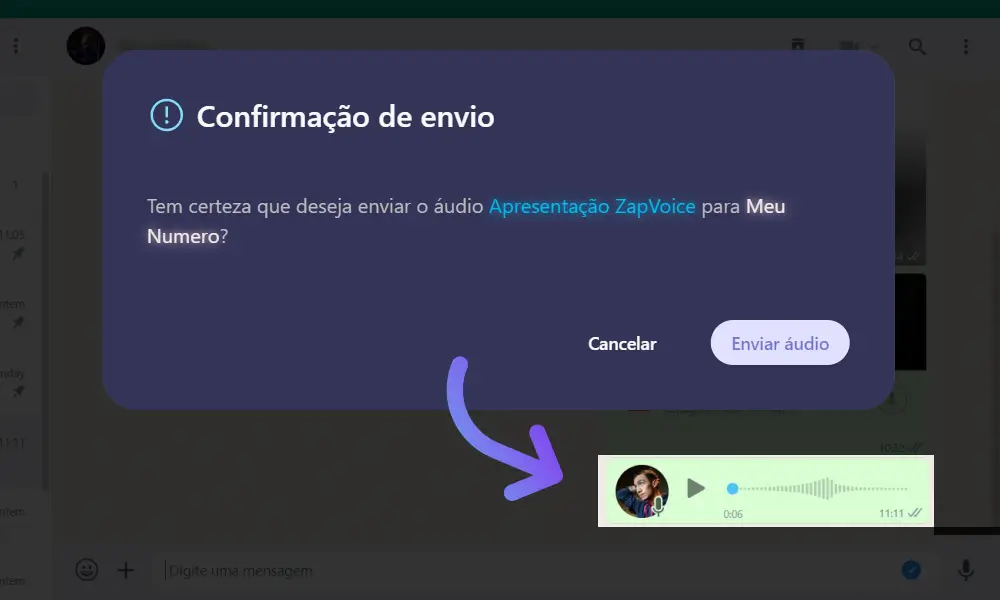This screenshot has height=600, width=1000.
Task: Click the exclamation info icon in the dialog
Action: pos(166,115)
